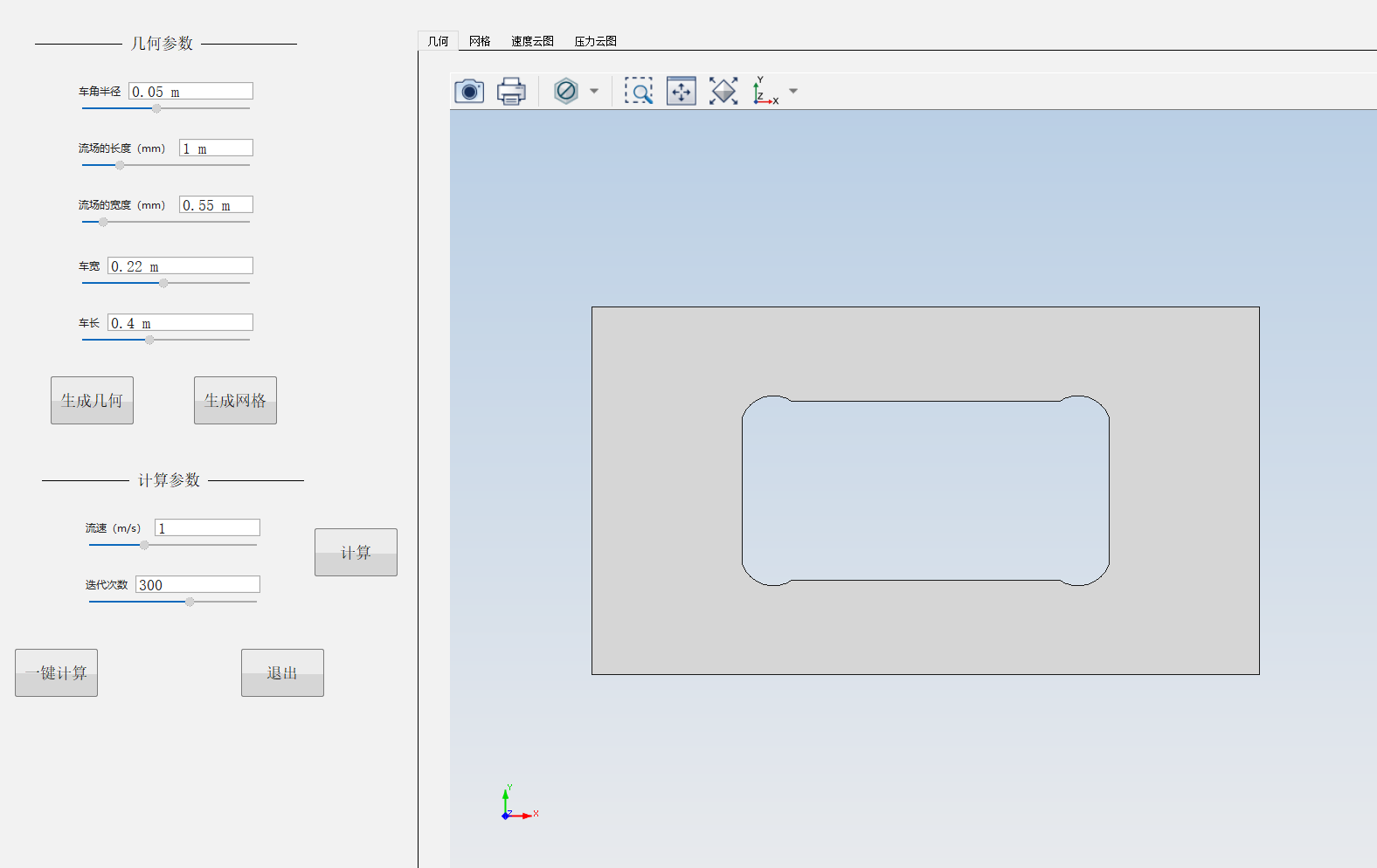
Task: Open the 速度云图 tab
Action: tap(532, 41)
